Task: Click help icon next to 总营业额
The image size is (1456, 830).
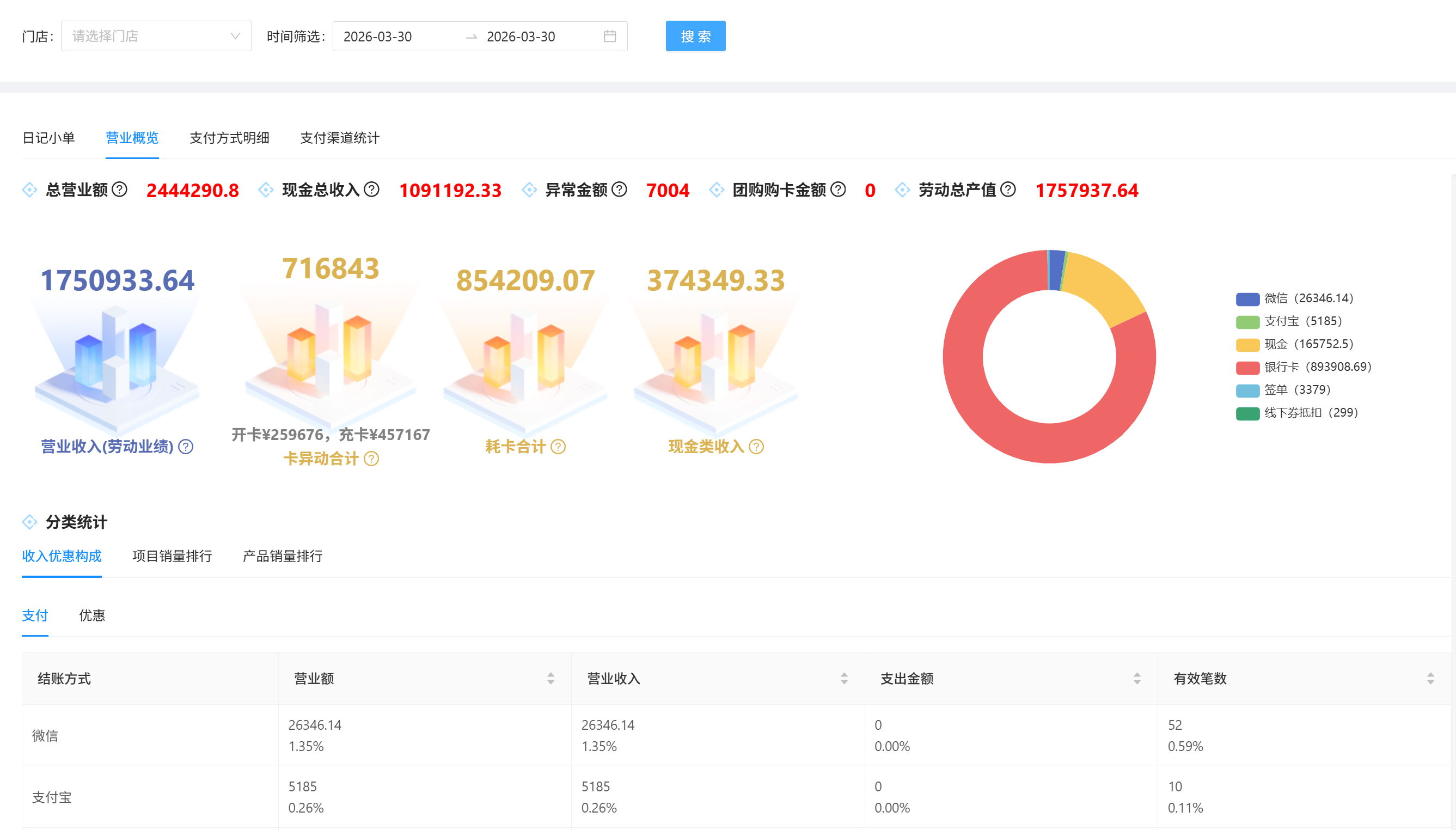Action: coord(120,190)
